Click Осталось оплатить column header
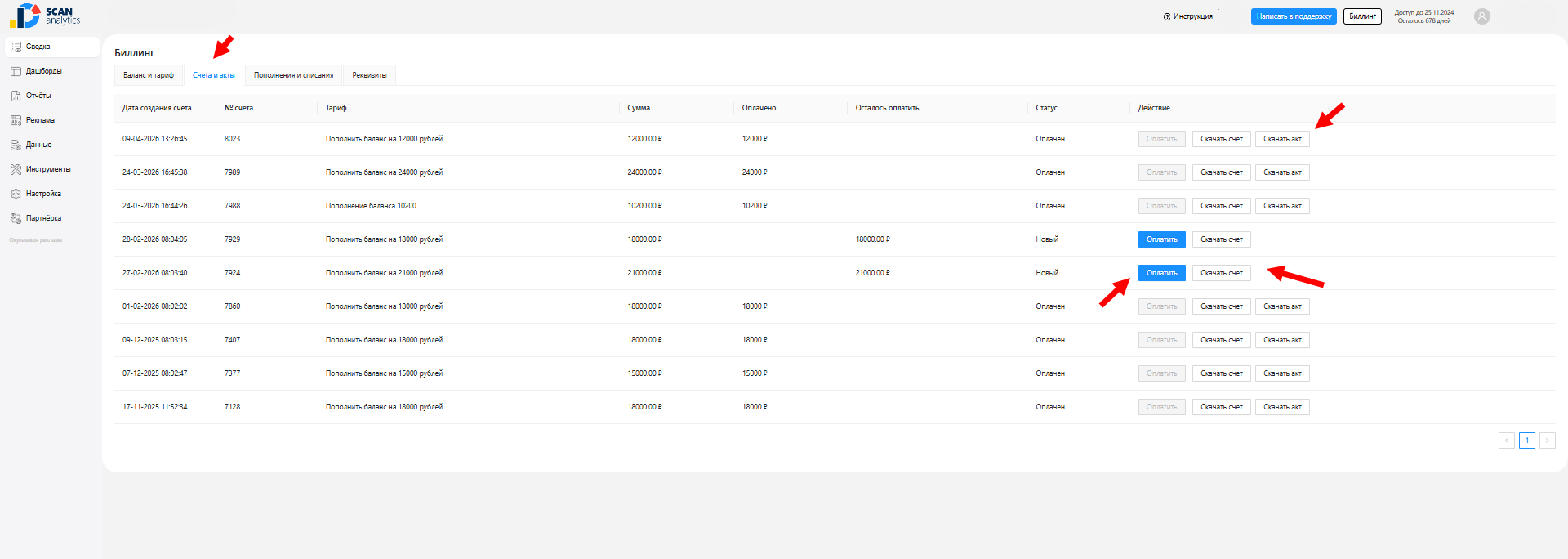 click(887, 108)
